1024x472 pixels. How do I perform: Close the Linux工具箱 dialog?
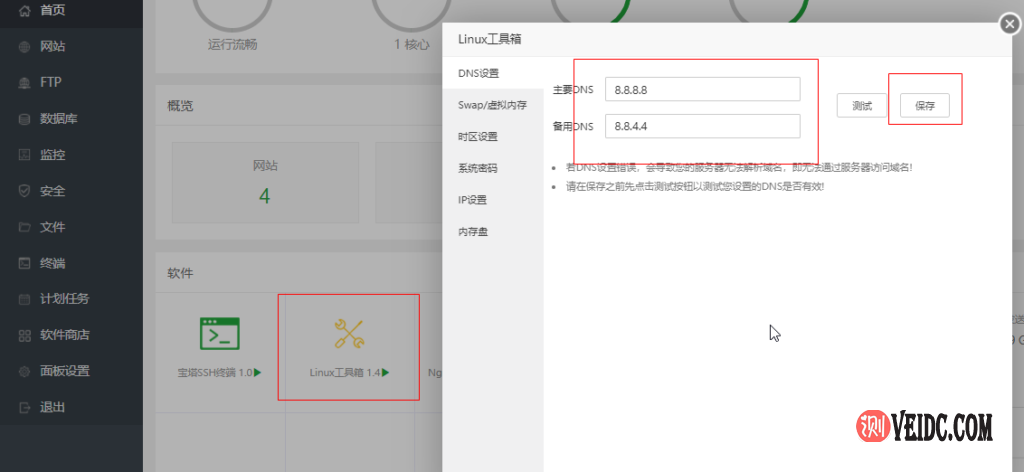pos(1010,25)
